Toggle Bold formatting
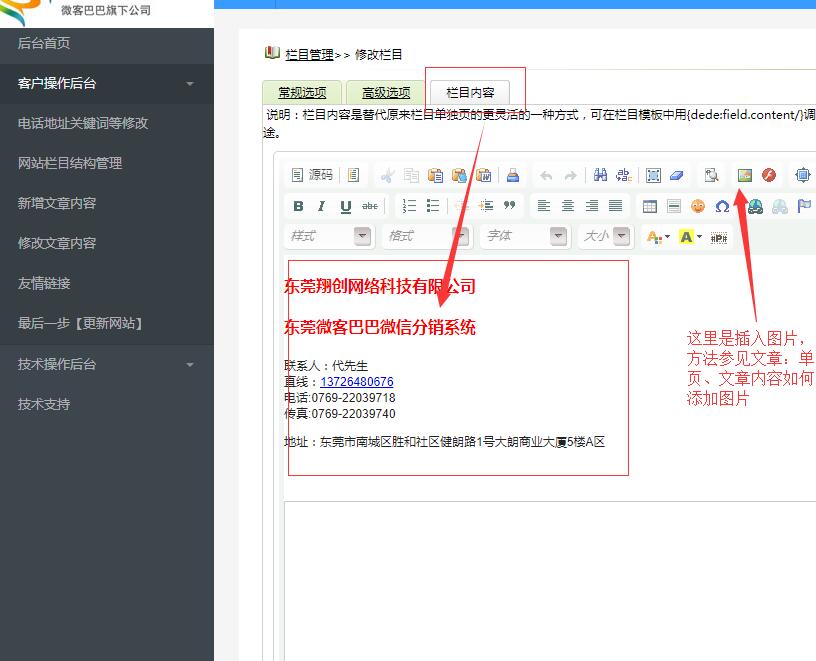The width and height of the screenshot is (816, 661). (298, 206)
